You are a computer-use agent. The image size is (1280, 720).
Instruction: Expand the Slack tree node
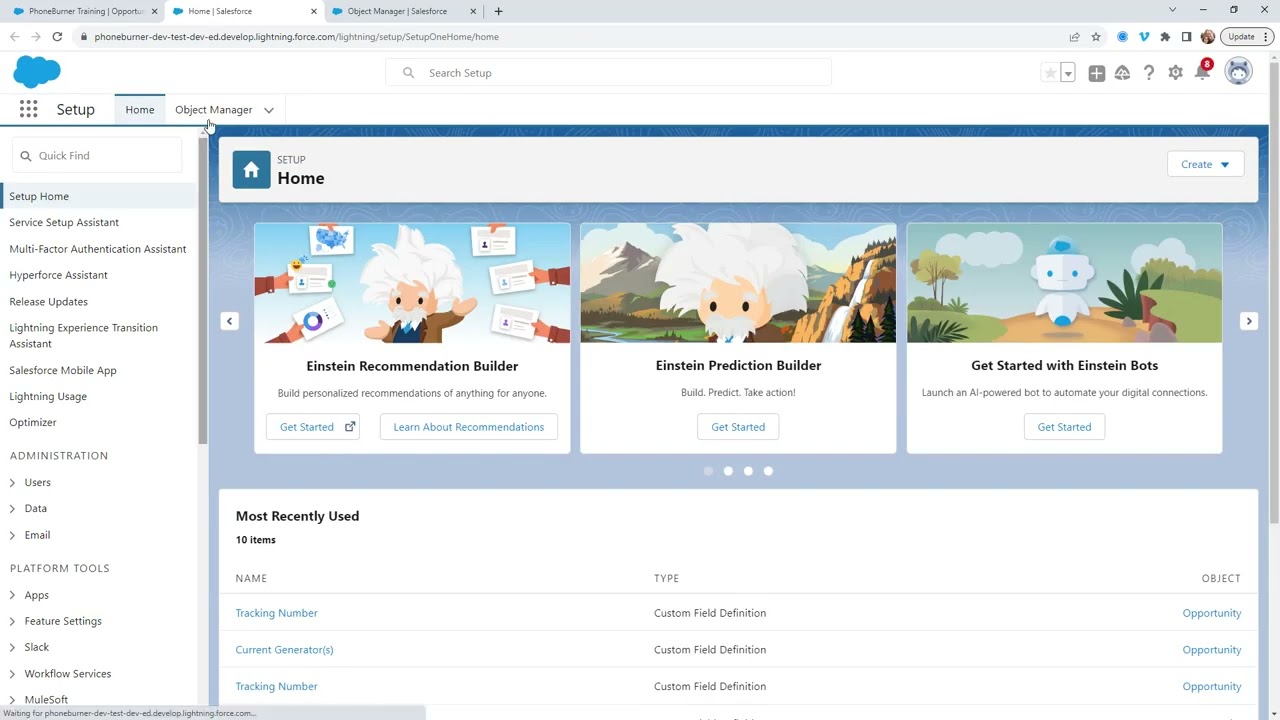coord(12,648)
